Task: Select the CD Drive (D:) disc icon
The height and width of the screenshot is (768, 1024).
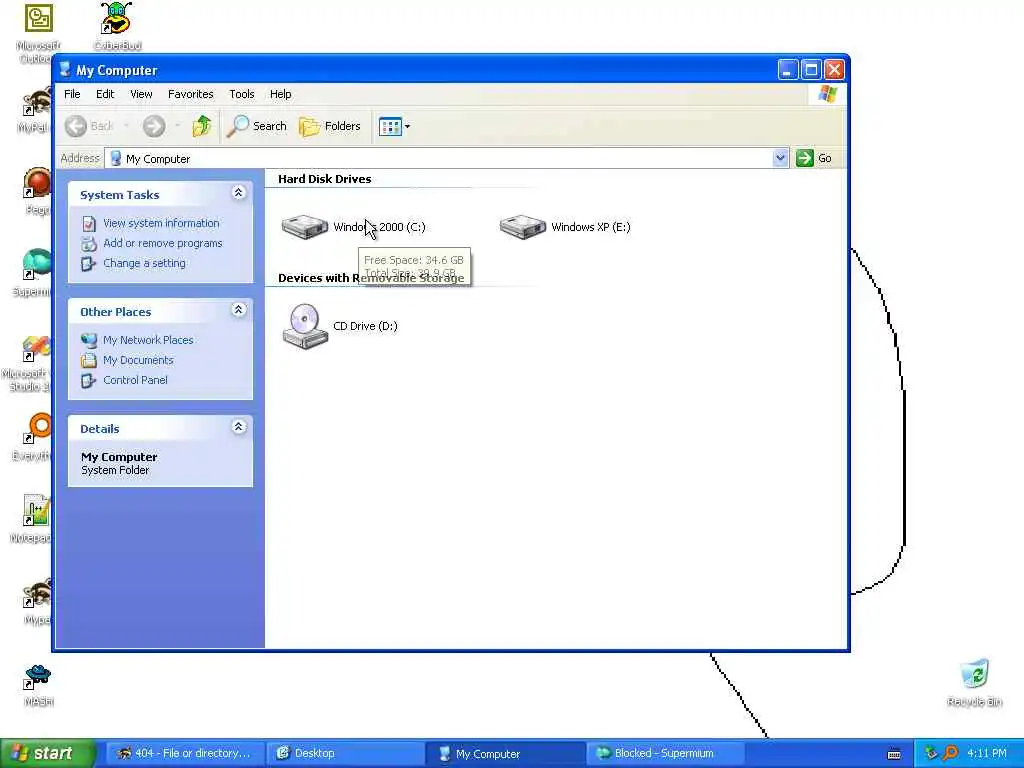Action: 305,326
